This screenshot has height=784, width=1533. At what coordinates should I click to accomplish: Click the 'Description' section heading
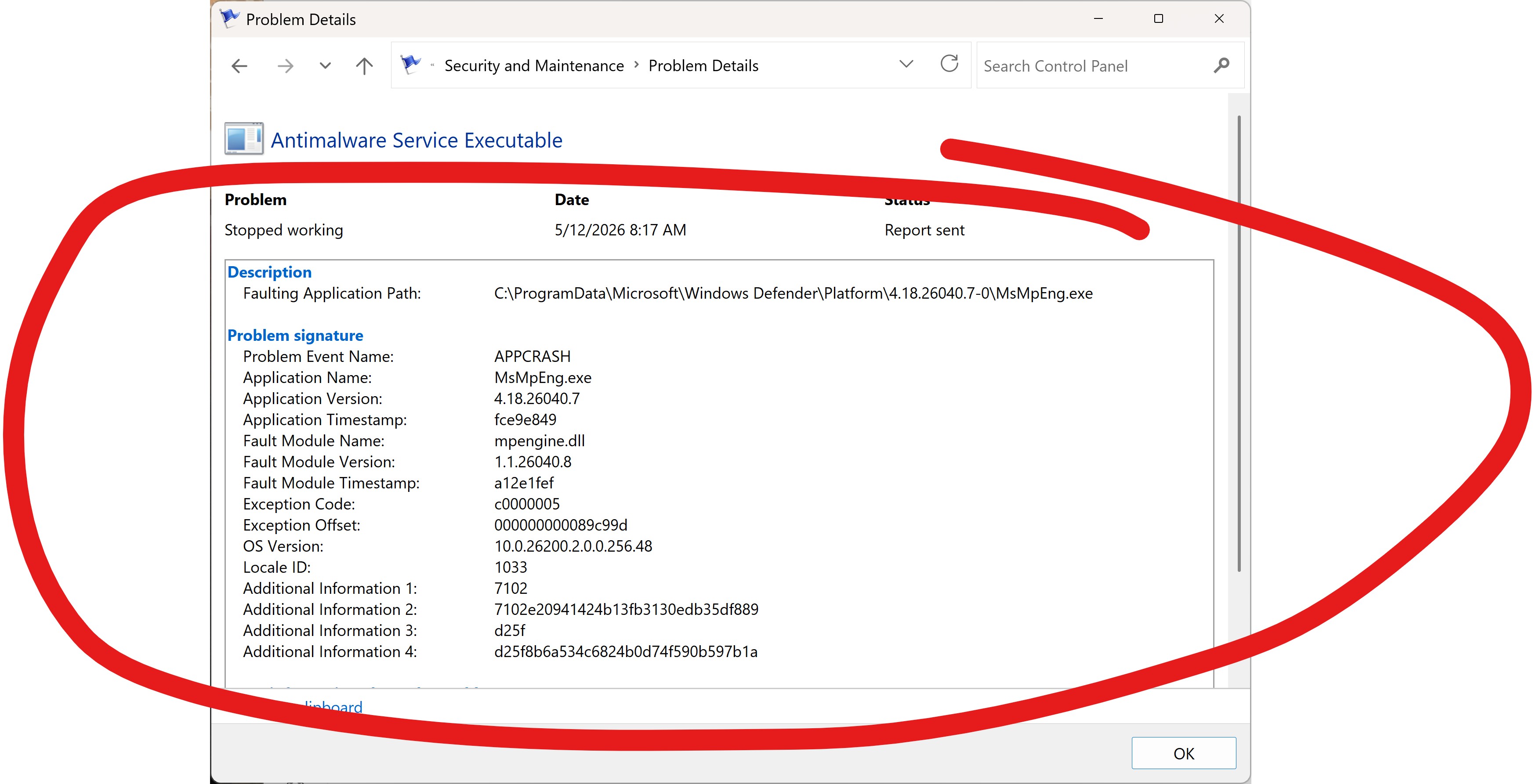[270, 272]
